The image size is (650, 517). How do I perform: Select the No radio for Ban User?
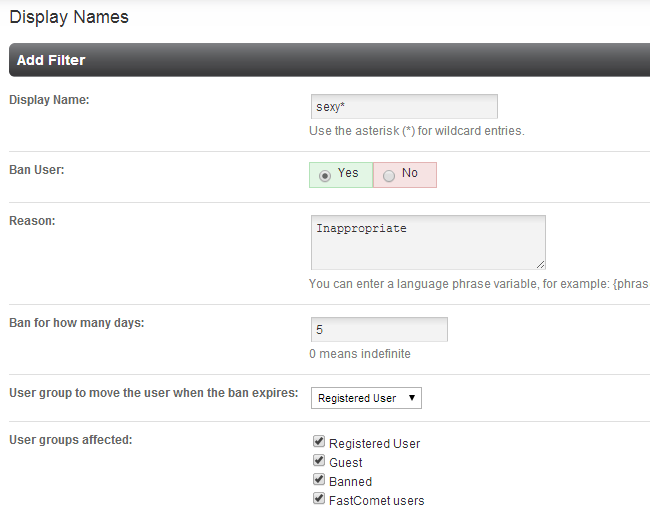click(x=389, y=176)
